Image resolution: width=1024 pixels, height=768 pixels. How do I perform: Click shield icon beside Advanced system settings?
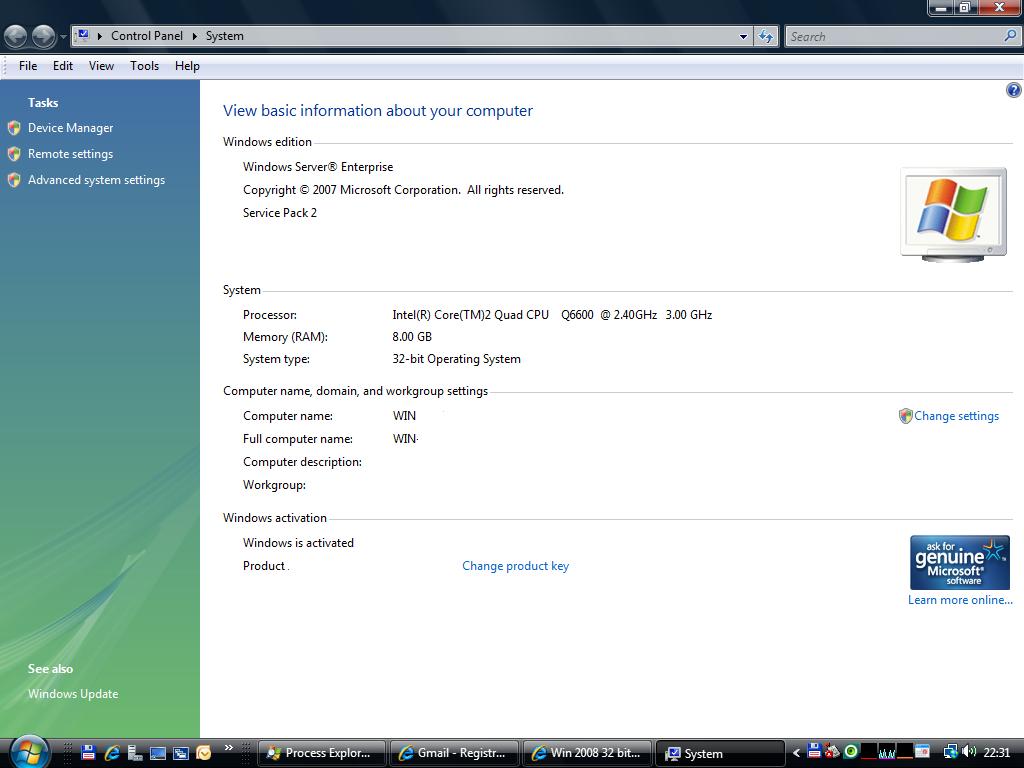[14, 180]
